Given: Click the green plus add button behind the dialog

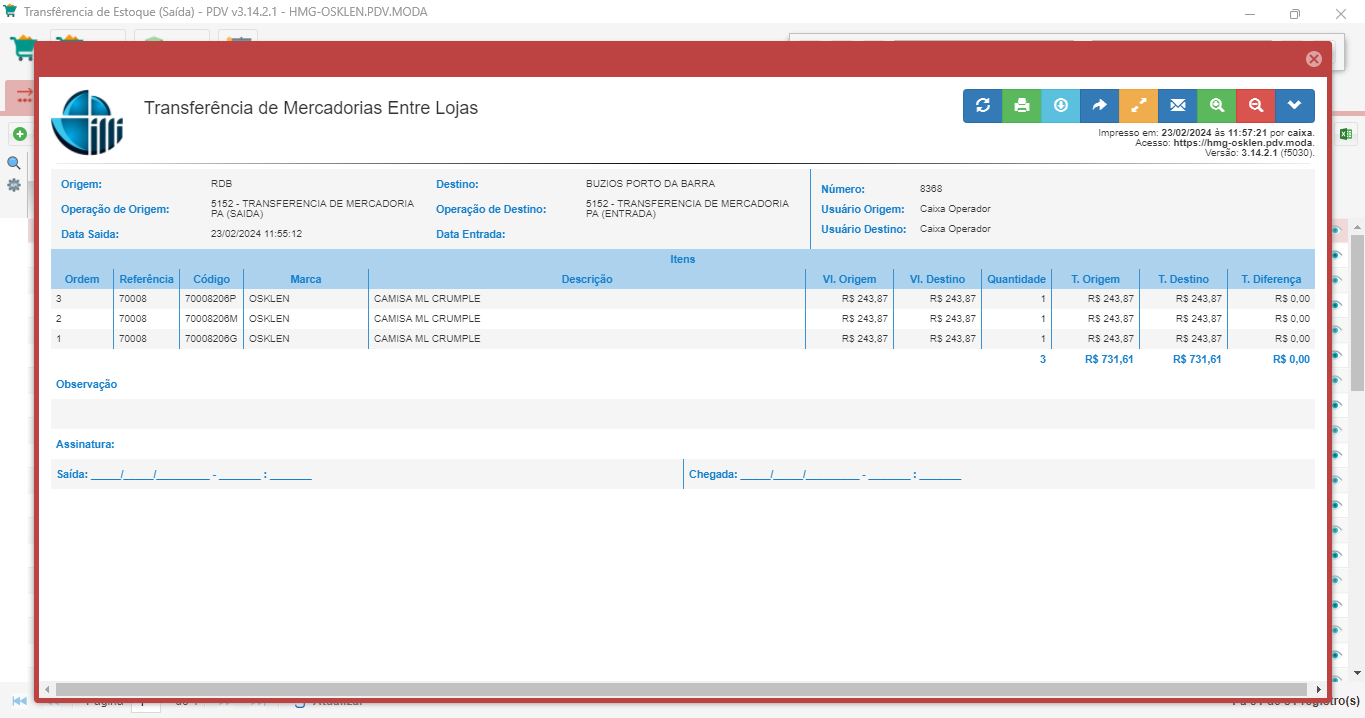Looking at the screenshot, I should [x=19, y=134].
